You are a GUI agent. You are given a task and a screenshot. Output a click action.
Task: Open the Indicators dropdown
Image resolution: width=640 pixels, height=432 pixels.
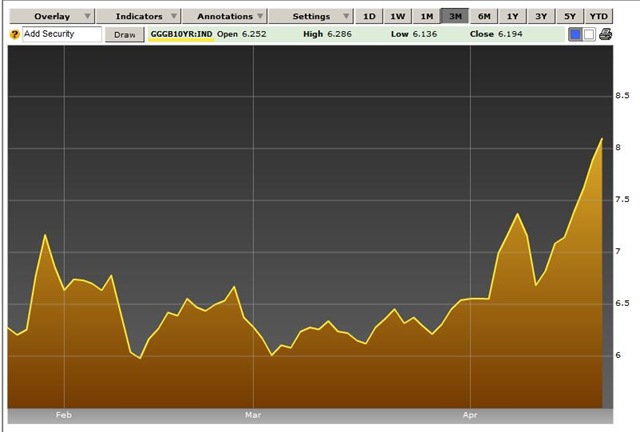click(x=138, y=16)
